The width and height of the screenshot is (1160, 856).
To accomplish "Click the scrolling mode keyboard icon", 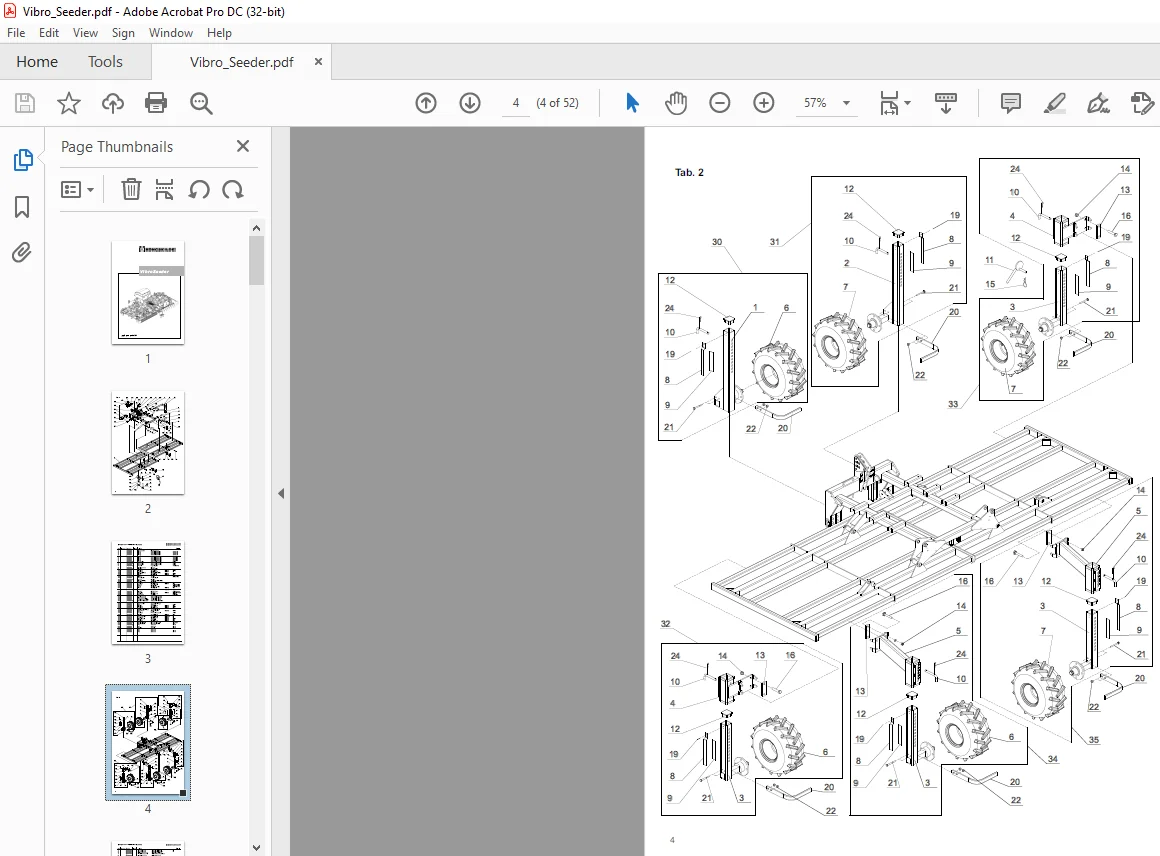I will [x=945, y=103].
